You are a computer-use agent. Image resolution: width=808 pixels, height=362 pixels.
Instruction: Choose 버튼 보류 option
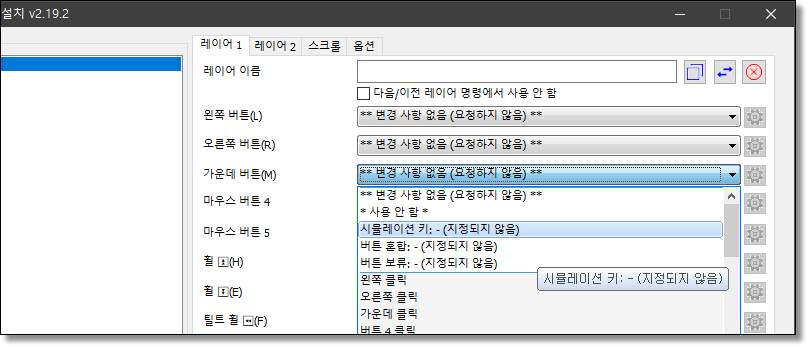pos(541,264)
